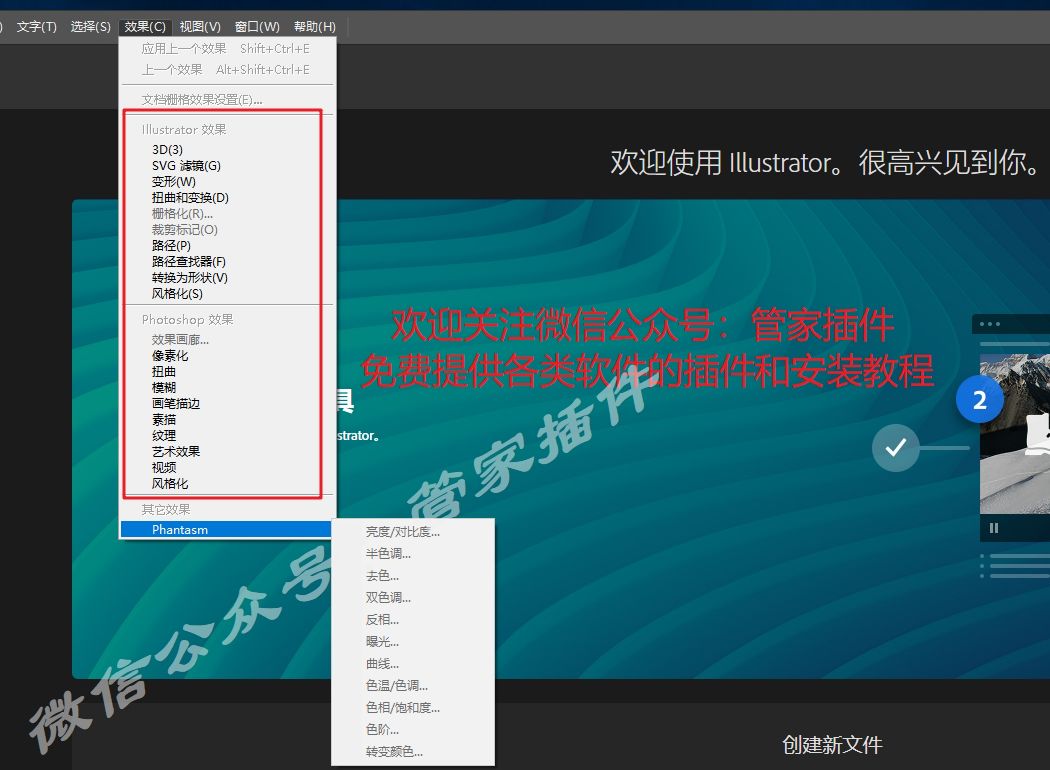This screenshot has height=770, width=1050.
Task: Open the 效果画廊... entry
Action: [227, 339]
